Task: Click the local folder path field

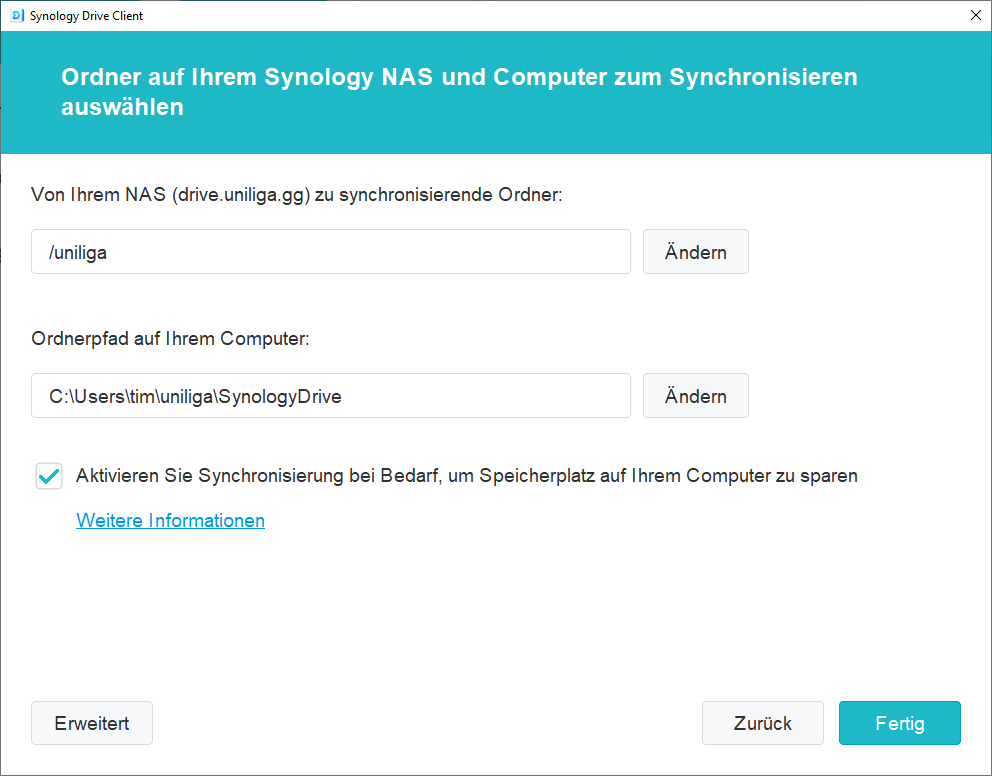Action: [x=330, y=396]
